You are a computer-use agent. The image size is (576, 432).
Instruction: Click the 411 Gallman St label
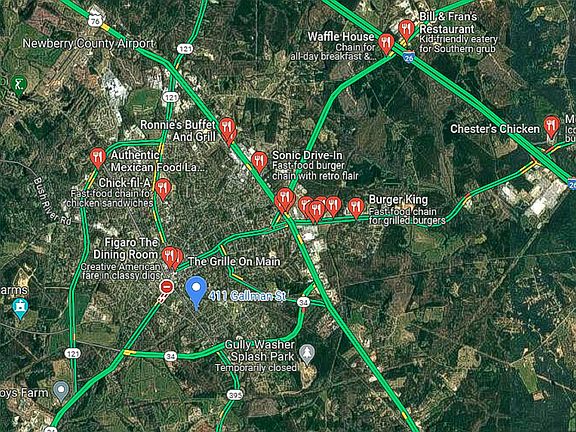click(247, 296)
